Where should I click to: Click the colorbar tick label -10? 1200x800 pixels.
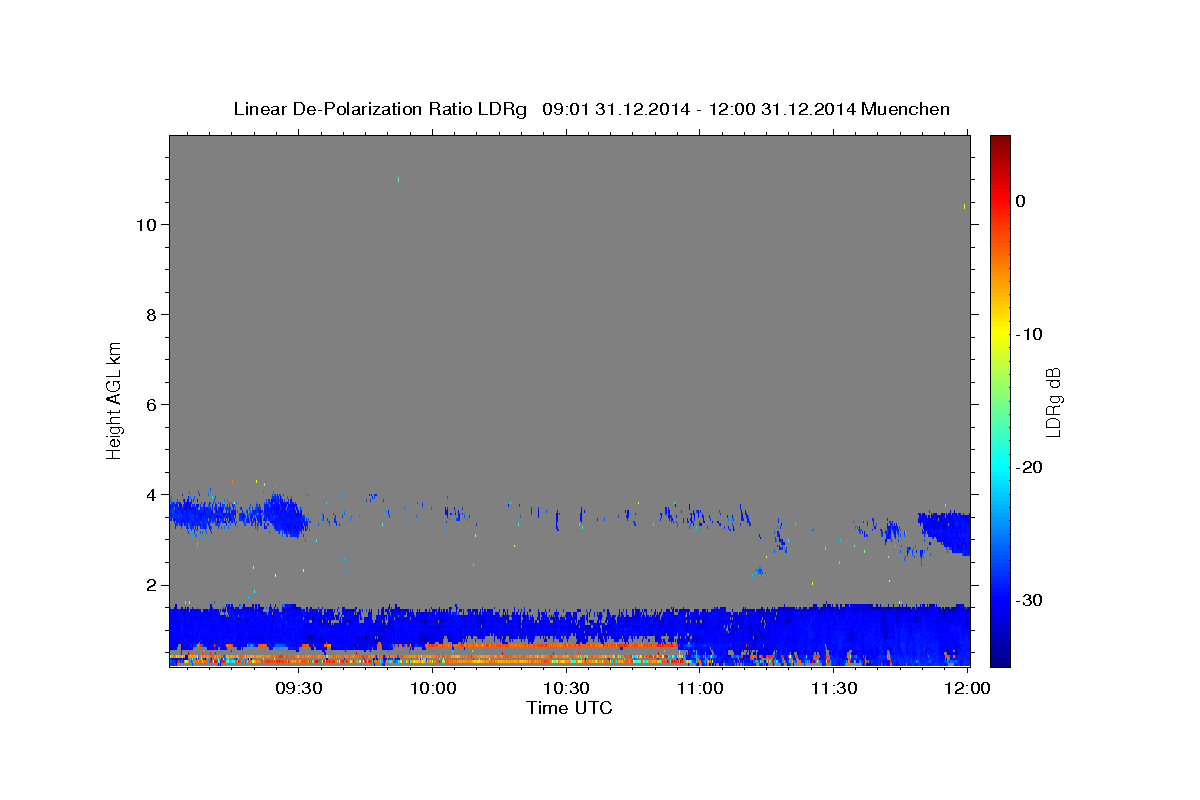click(x=1029, y=334)
